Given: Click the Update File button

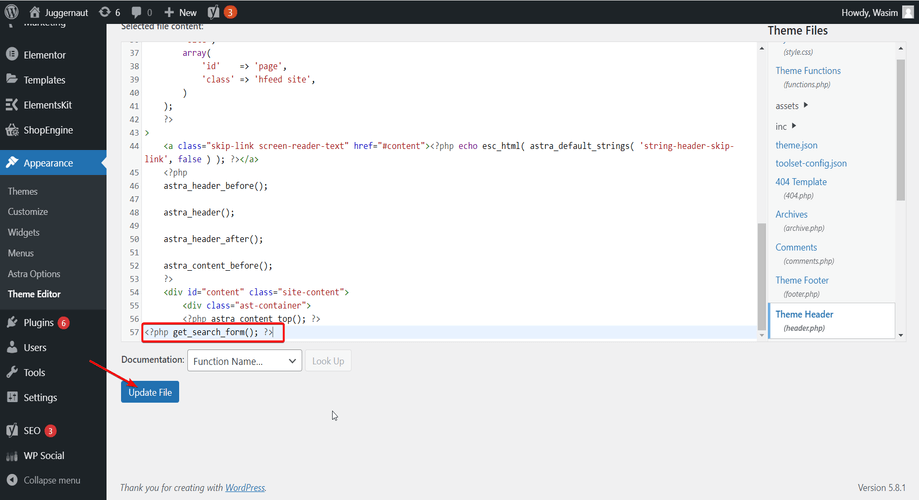Looking at the screenshot, I should 150,392.
